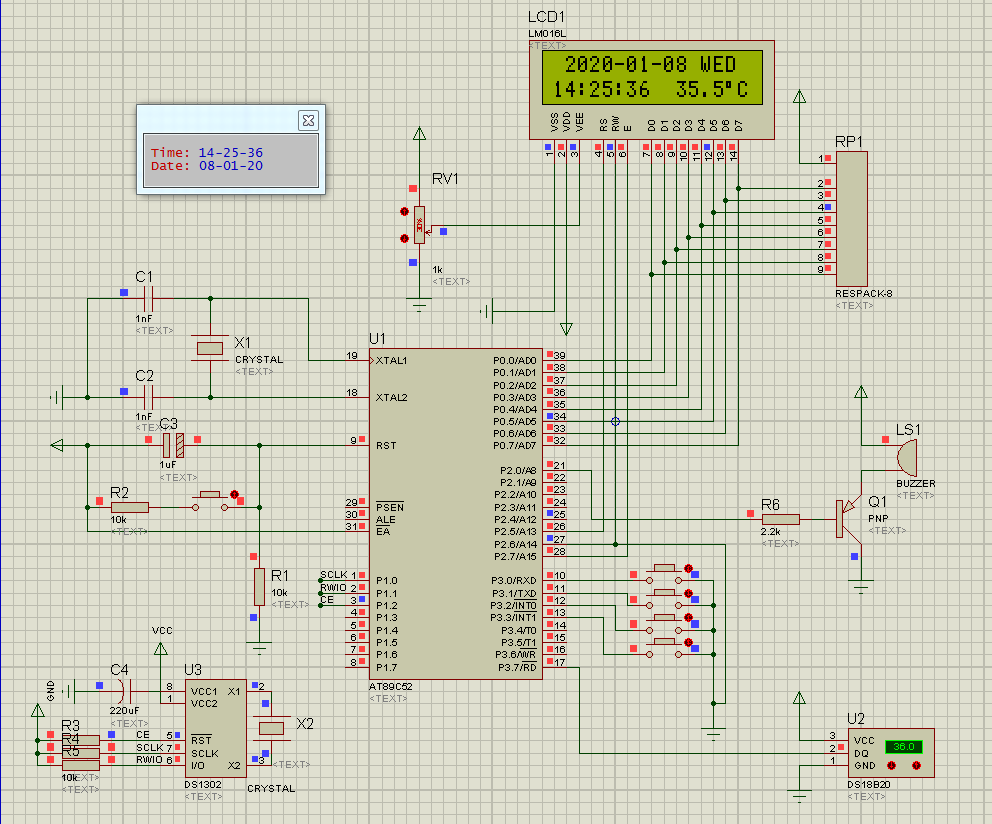Toggle the latch dot on the reset push-button
This screenshot has width=992, height=824.
pos(235,494)
